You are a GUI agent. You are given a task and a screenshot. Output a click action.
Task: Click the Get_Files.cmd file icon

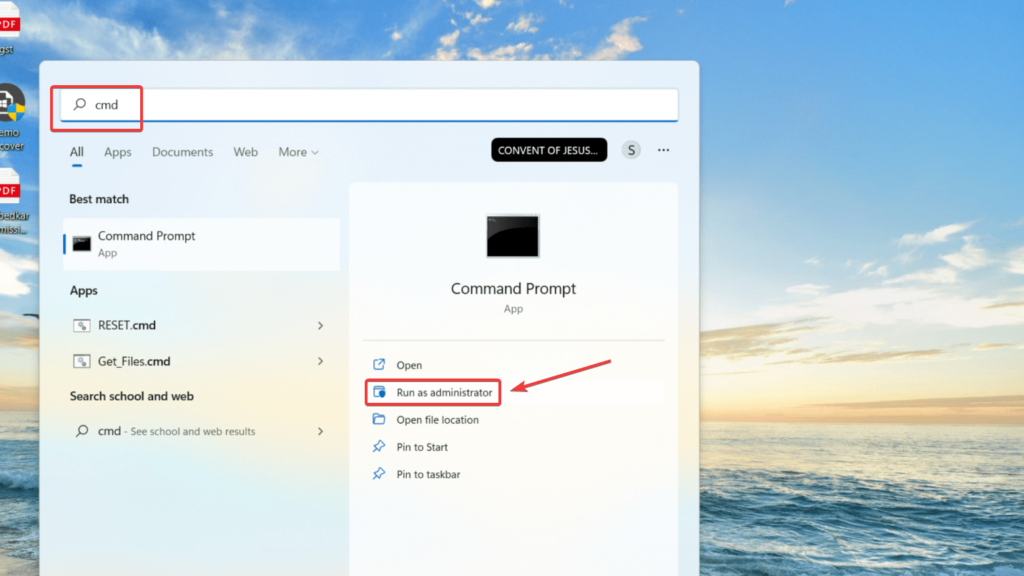tap(82, 361)
